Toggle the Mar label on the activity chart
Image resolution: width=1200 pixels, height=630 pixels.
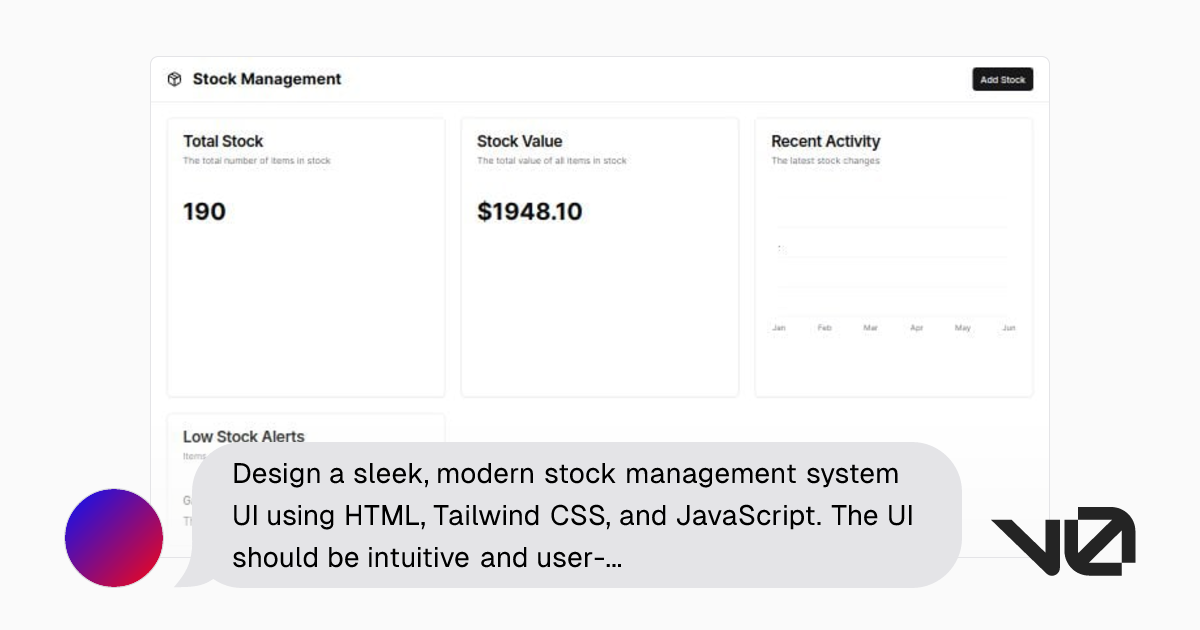(x=870, y=327)
